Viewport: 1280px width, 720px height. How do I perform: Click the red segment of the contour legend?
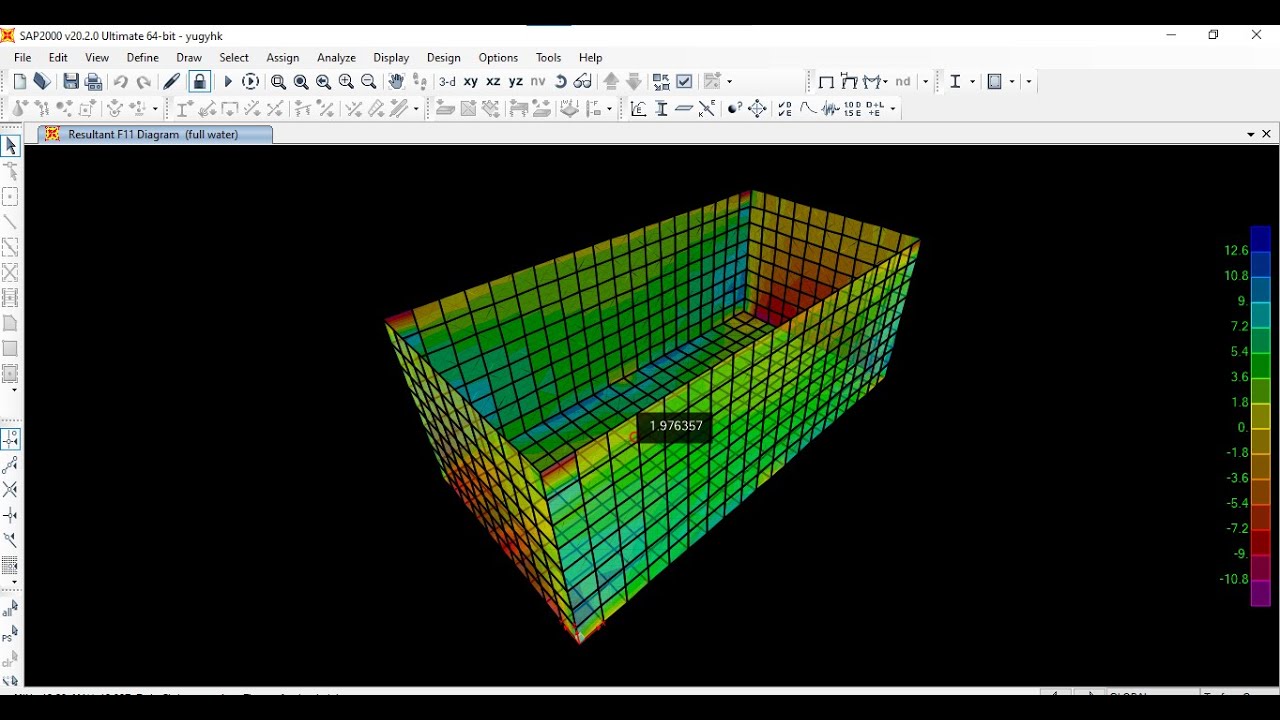click(1260, 542)
